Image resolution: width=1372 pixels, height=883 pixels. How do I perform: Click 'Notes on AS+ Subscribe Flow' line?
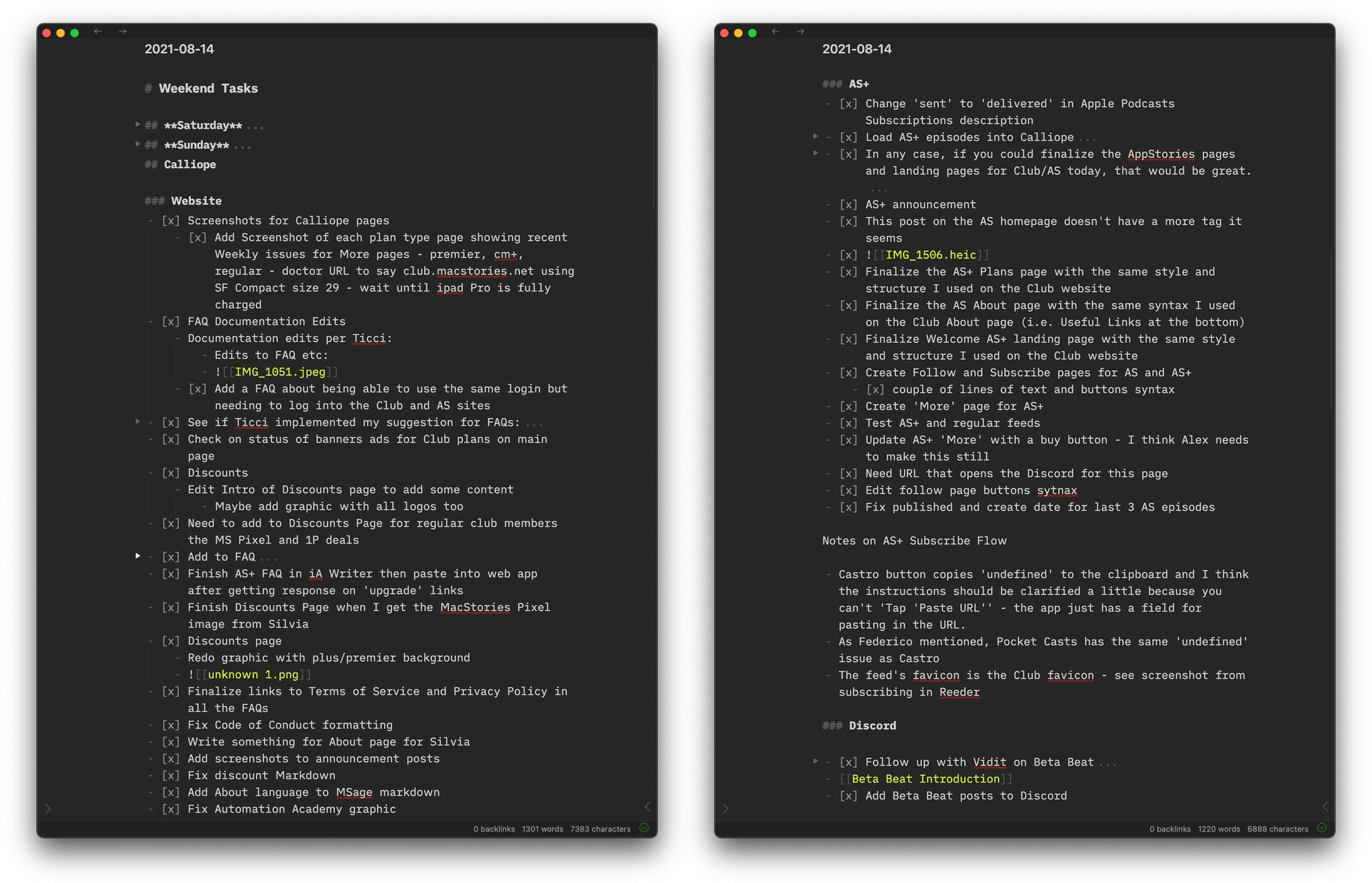(x=914, y=541)
